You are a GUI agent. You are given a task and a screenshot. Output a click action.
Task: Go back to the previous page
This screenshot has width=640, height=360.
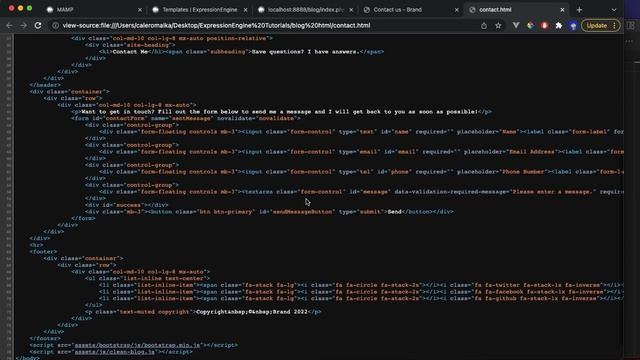[9, 25]
